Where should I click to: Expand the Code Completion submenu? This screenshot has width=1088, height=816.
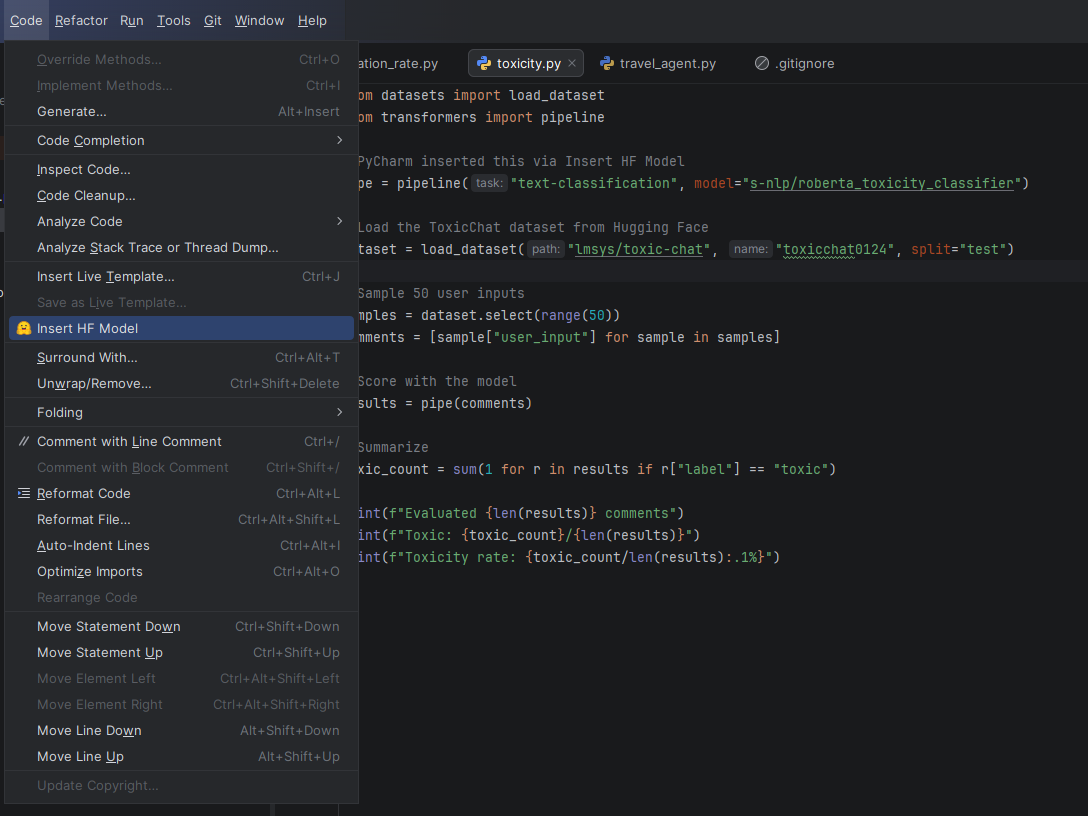339,140
